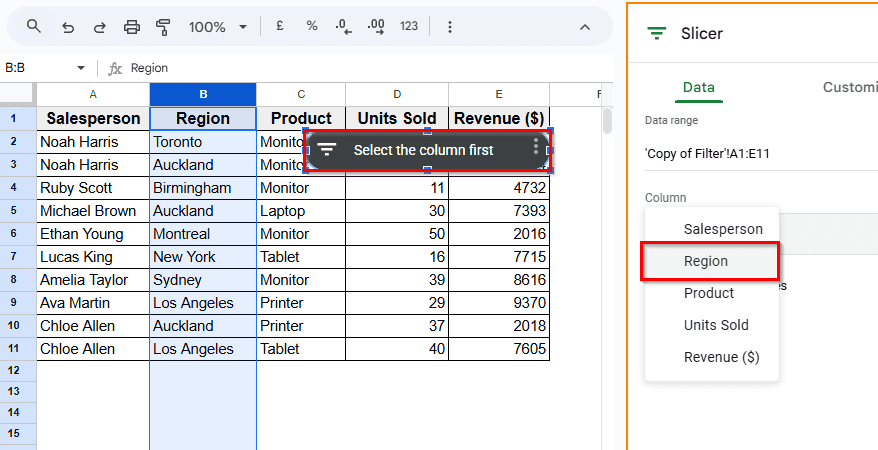Decrease decimal places button

coord(343,27)
